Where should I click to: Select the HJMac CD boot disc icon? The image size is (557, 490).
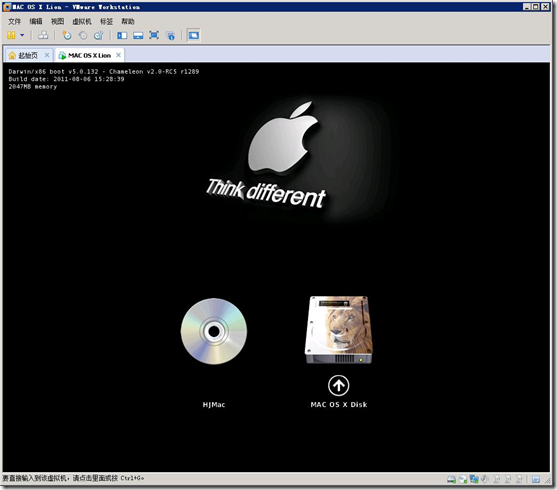[214, 331]
